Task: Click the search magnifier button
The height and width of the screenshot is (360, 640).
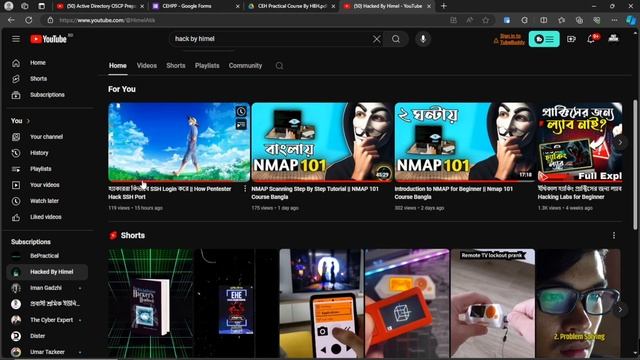Action: click(396, 39)
